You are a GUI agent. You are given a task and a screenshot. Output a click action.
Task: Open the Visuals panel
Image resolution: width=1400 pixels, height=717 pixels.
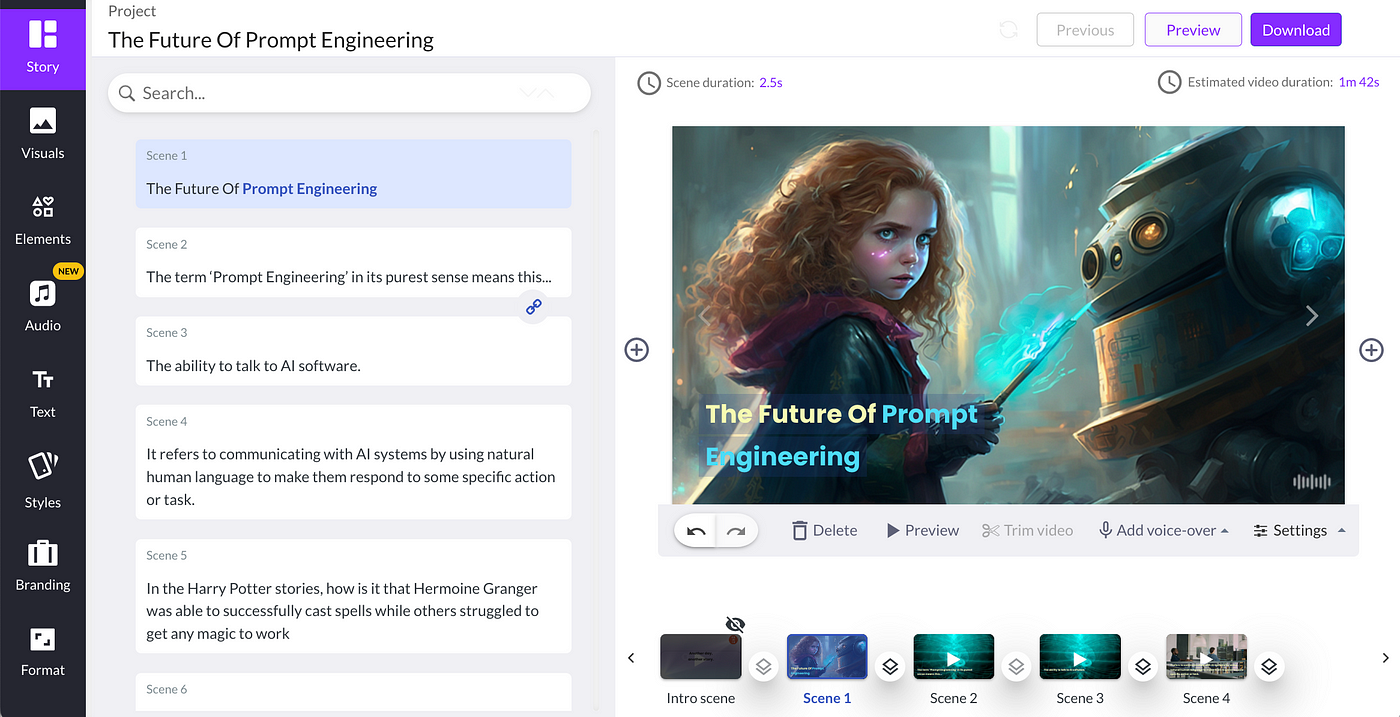(42, 135)
